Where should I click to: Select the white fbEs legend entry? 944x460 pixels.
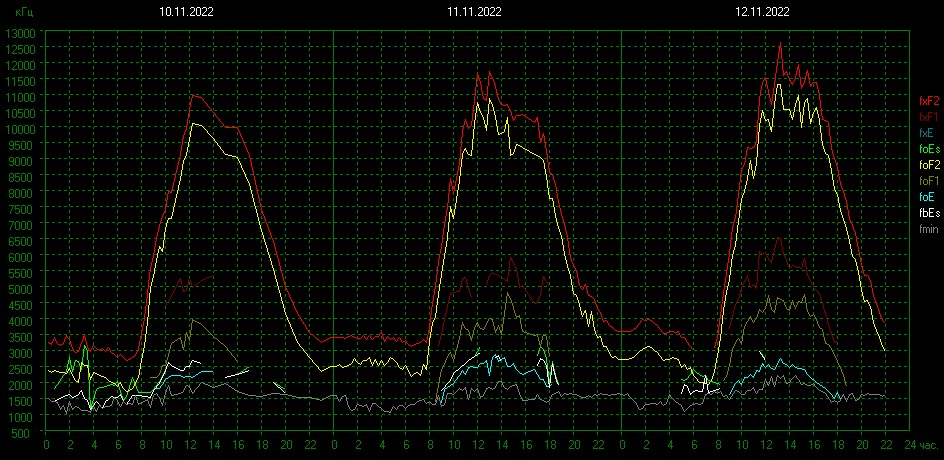pyautogui.click(x=928, y=213)
